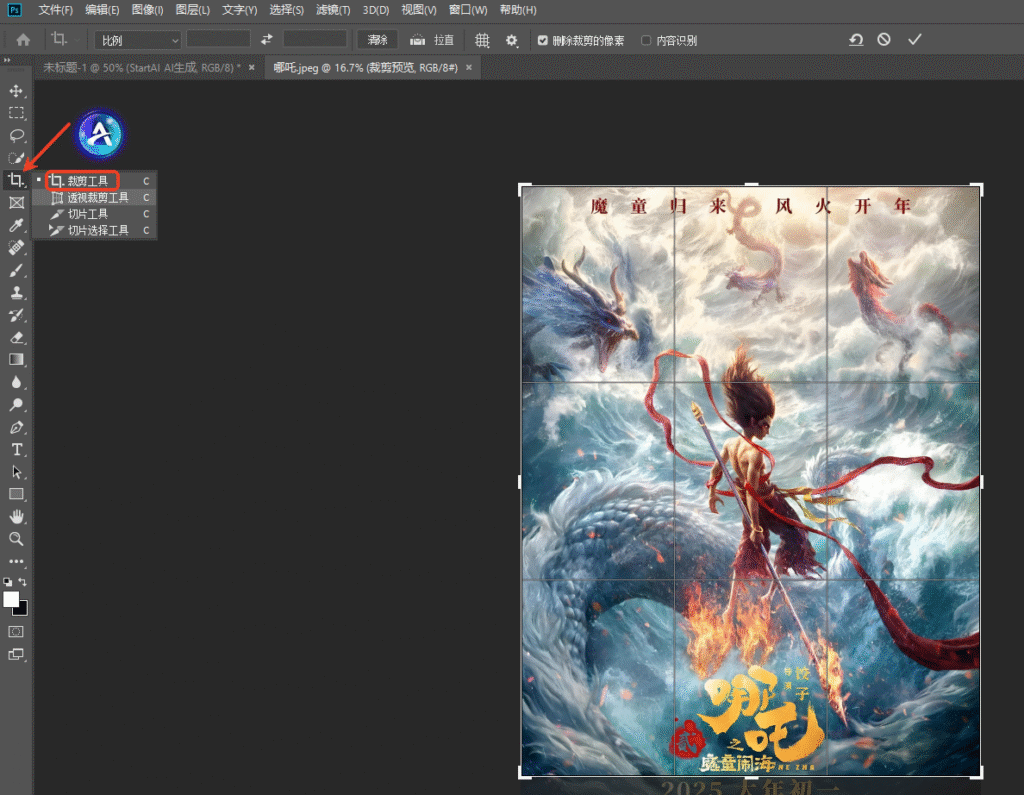
Task: Select the Pen tool
Action: click(x=16, y=427)
